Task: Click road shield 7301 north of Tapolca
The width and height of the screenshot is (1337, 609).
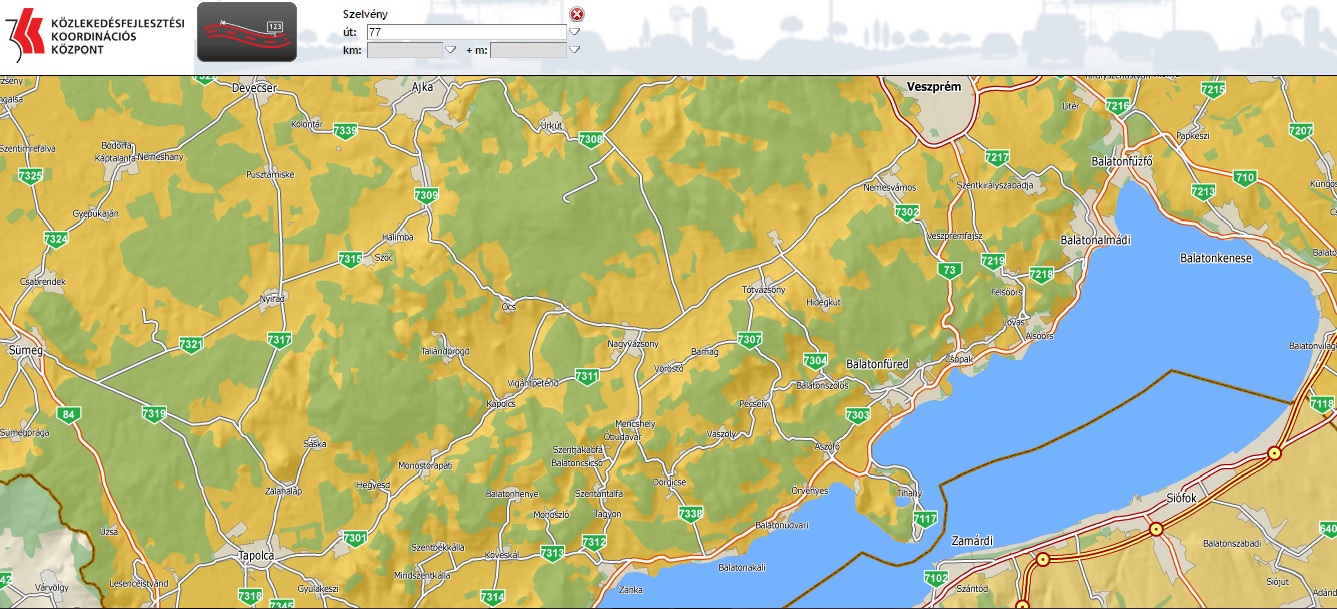Action: click(x=355, y=539)
